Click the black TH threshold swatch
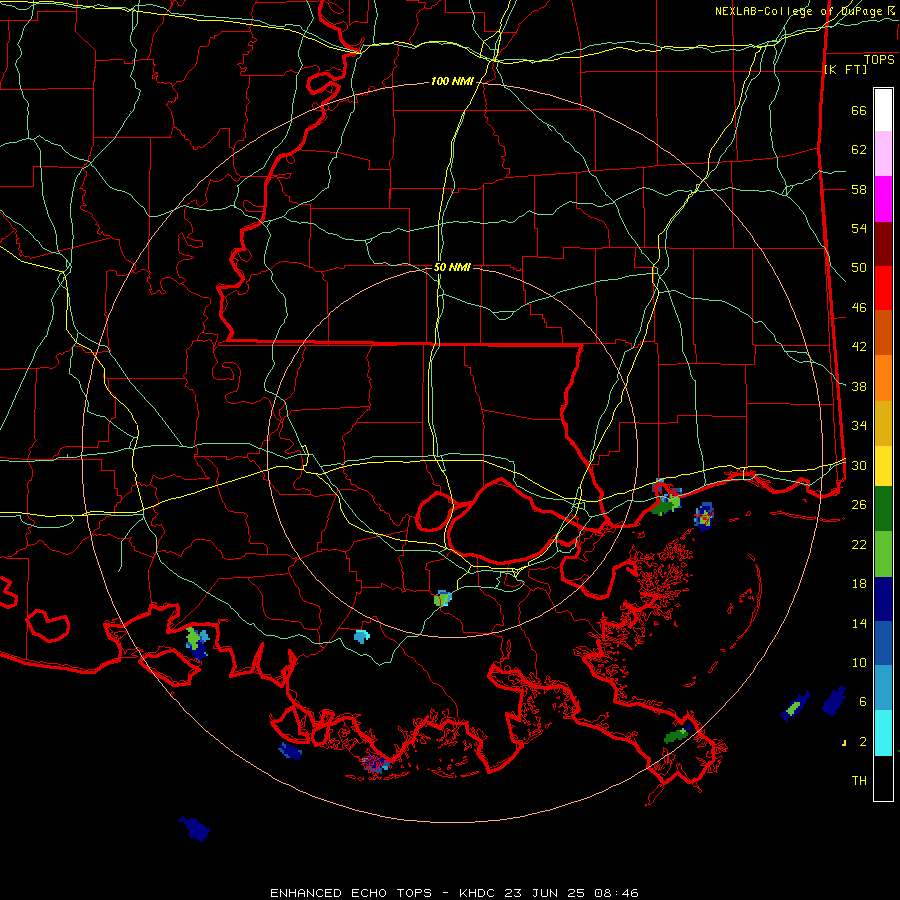Viewport: 900px width, 900px height. [x=883, y=778]
